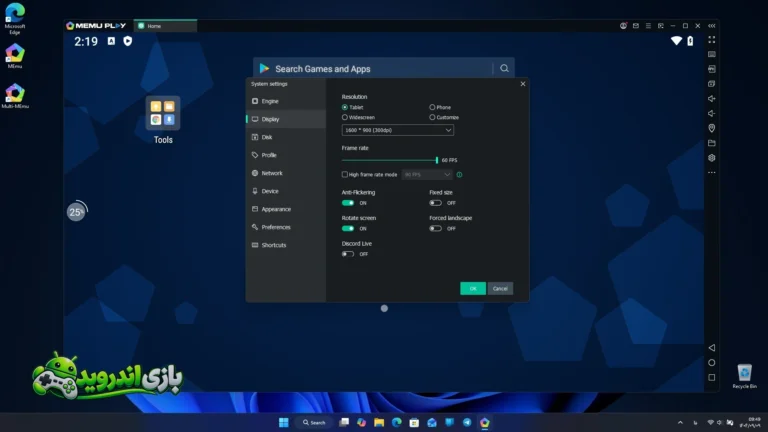Adjust the frame rate slider handle
This screenshot has height=432, width=768.
coord(436,160)
